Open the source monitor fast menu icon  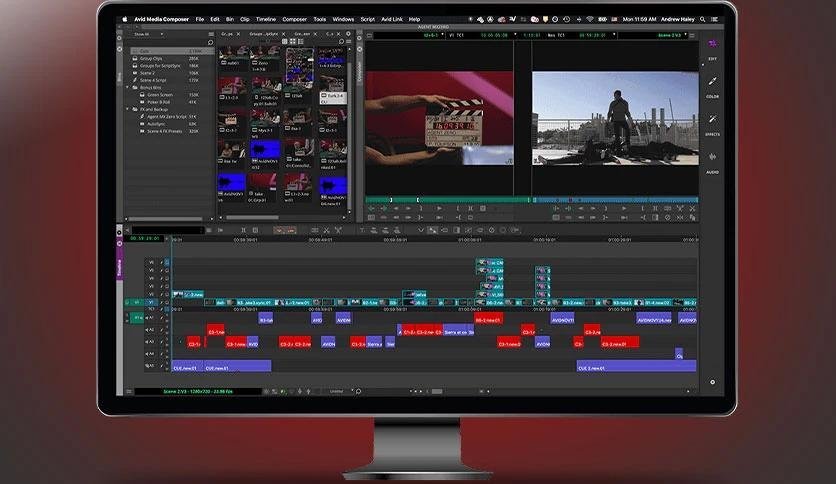tap(369, 35)
